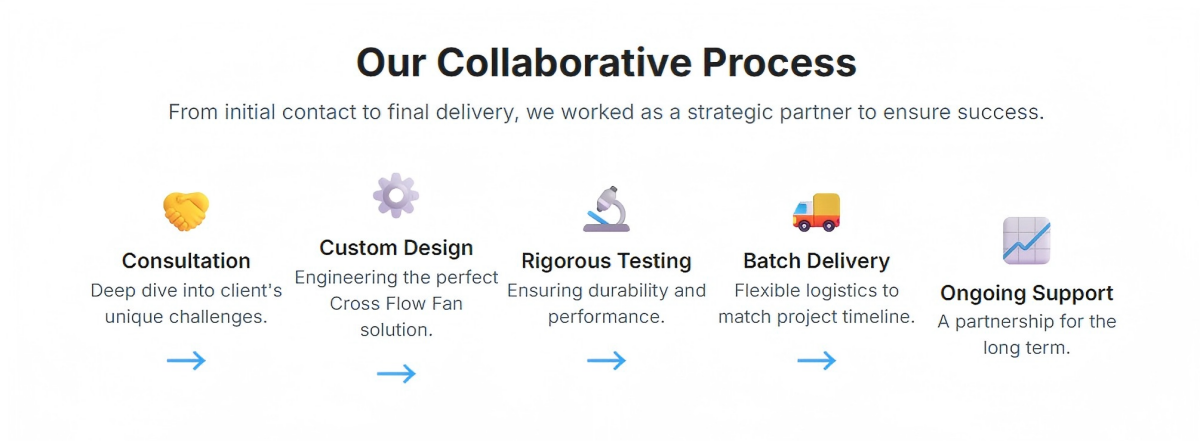Click the arrow under Custom Design step

(x=396, y=374)
